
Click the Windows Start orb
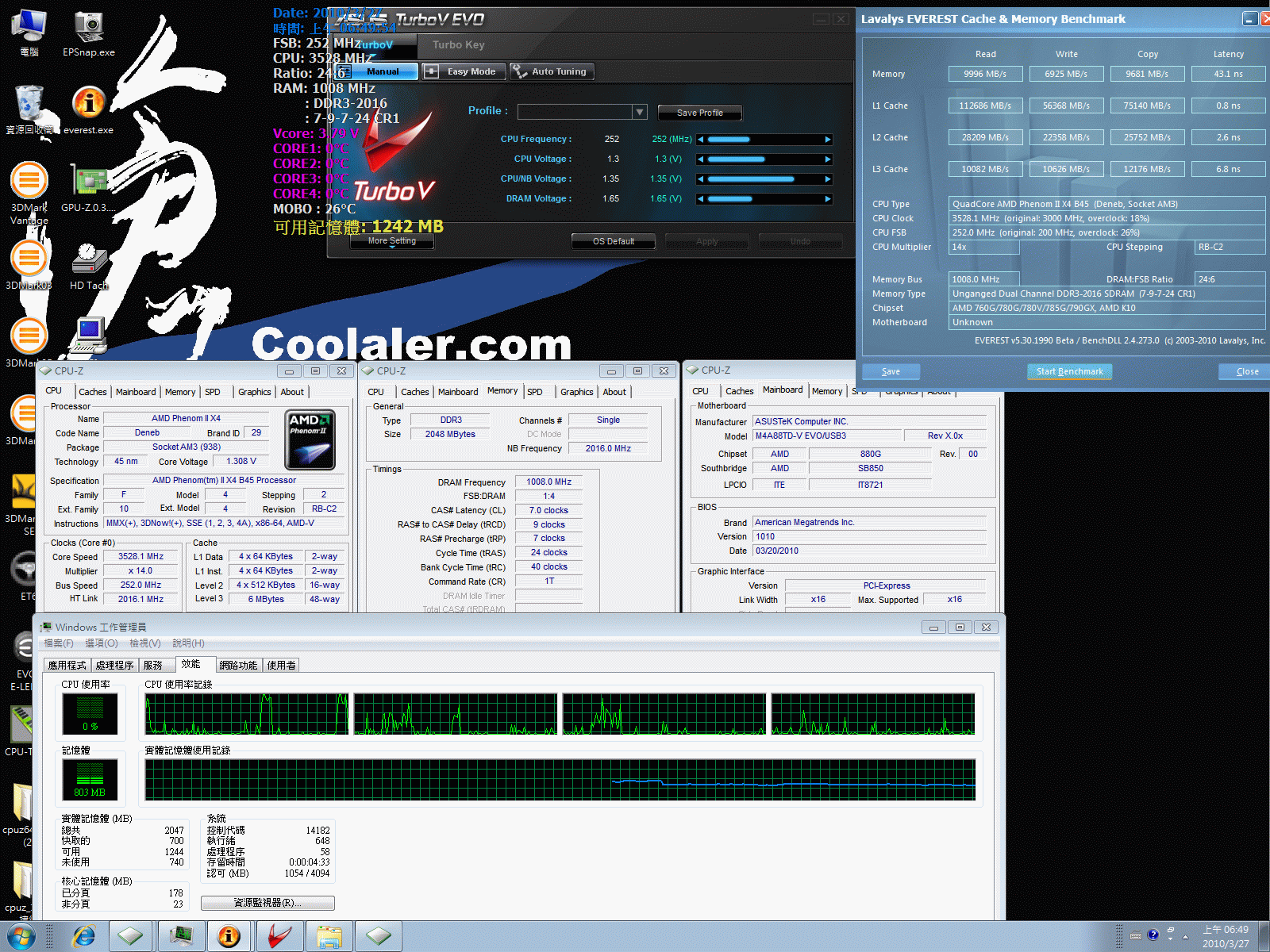(21, 937)
